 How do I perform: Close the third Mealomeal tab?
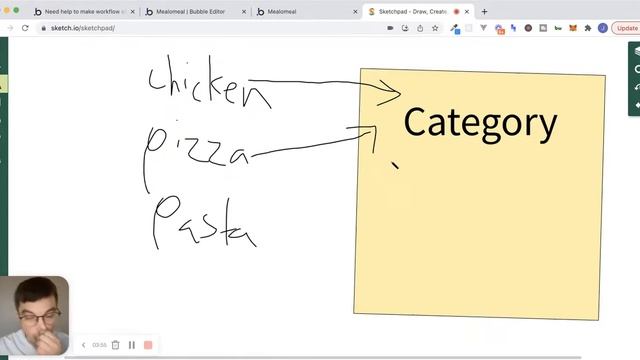[355, 12]
